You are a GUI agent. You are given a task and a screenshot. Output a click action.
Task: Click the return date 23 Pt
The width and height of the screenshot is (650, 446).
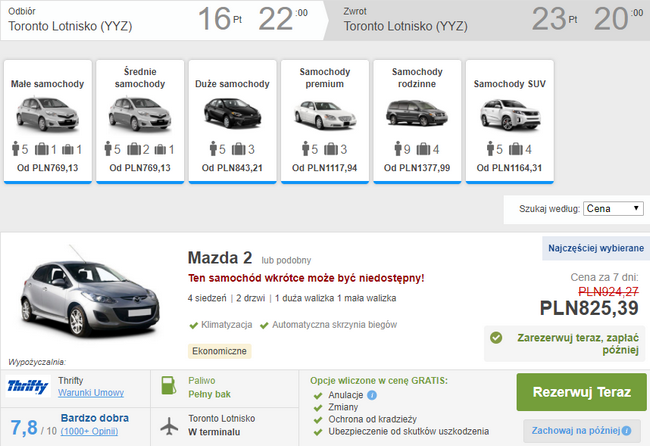554,19
